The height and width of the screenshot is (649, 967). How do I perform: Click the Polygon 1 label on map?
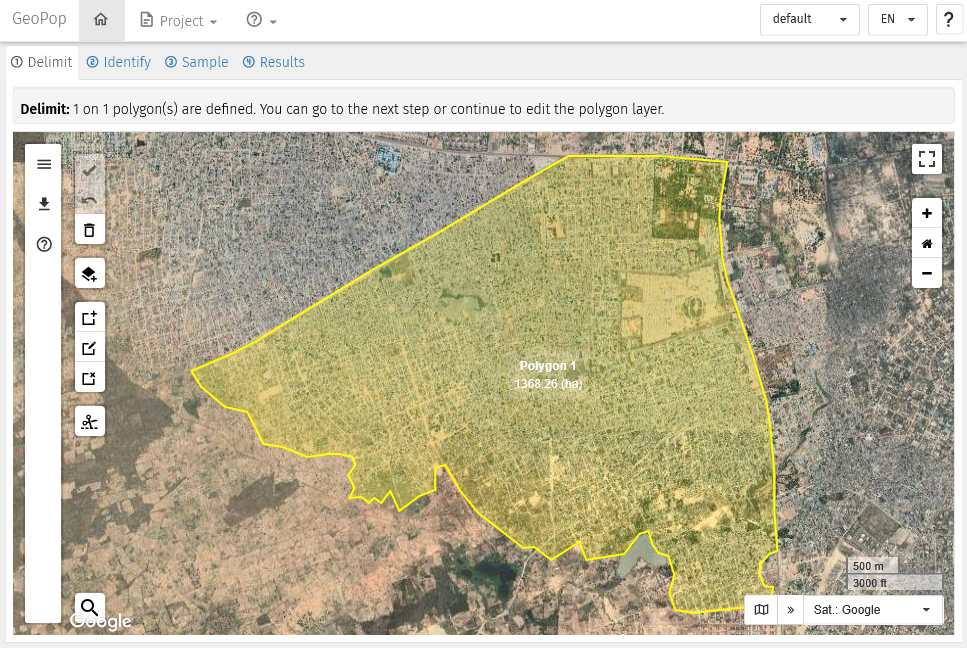tap(548, 366)
